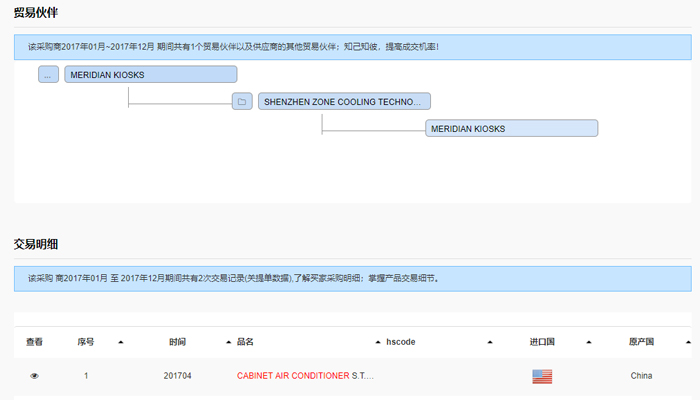Click the 品名 column header text
Image resolution: width=700 pixels, height=400 pixels.
tap(246, 342)
